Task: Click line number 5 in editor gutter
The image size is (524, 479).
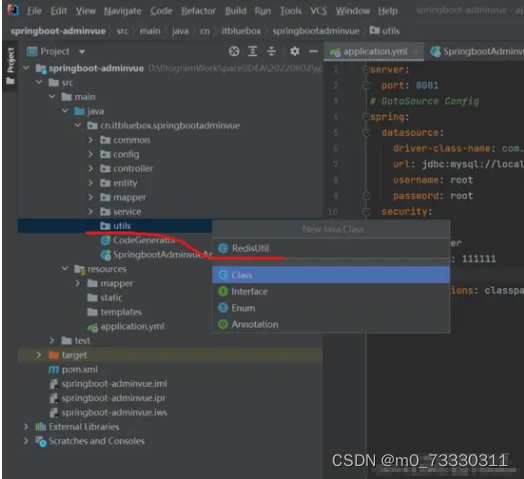Action: coord(336,133)
